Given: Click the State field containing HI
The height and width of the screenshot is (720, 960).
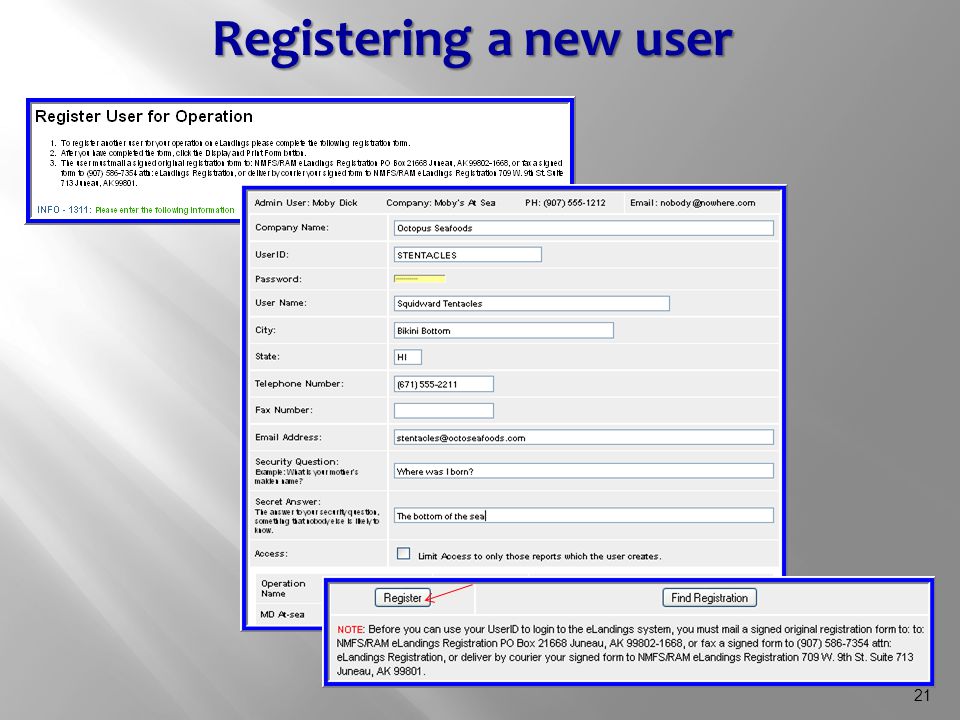Looking at the screenshot, I should click(x=408, y=357).
